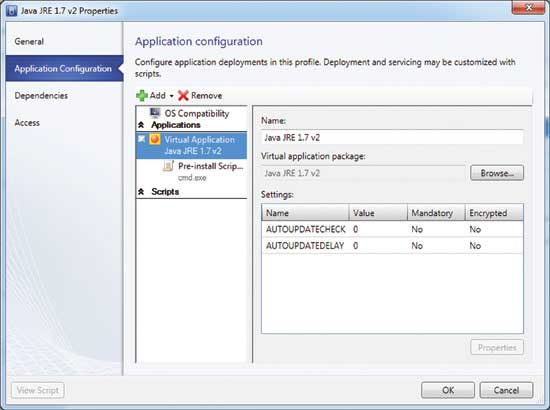Open the Add dropdown arrow
Image resolution: width=550 pixels, height=410 pixels.
click(172, 96)
